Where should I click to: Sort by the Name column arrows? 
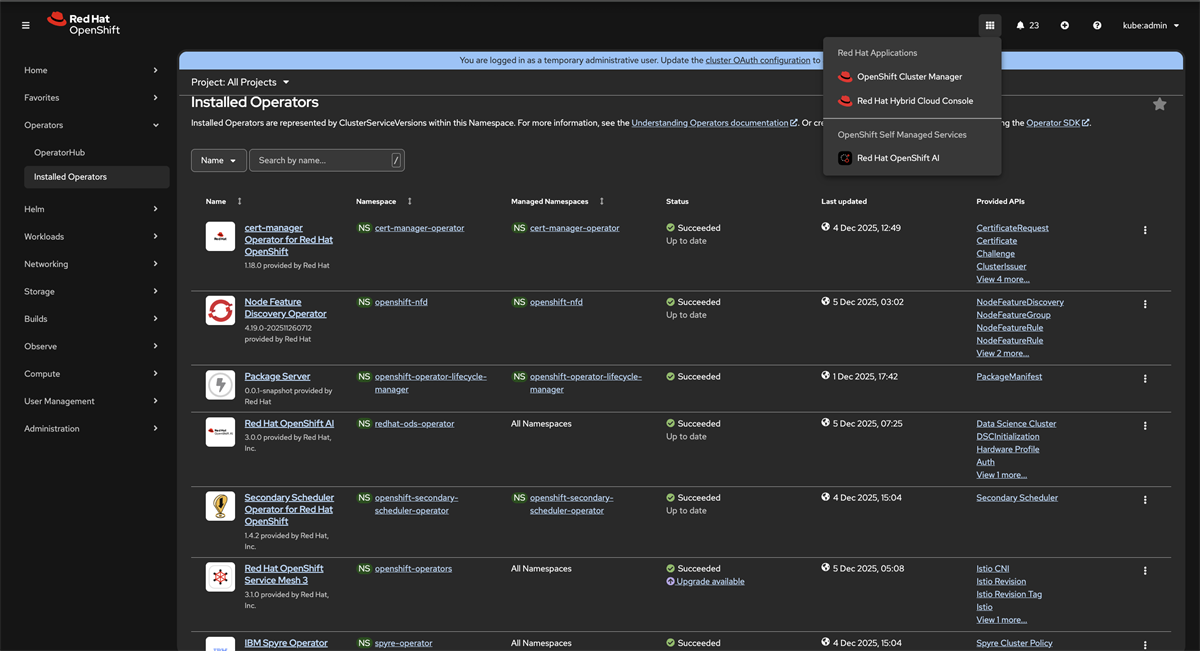click(x=239, y=202)
